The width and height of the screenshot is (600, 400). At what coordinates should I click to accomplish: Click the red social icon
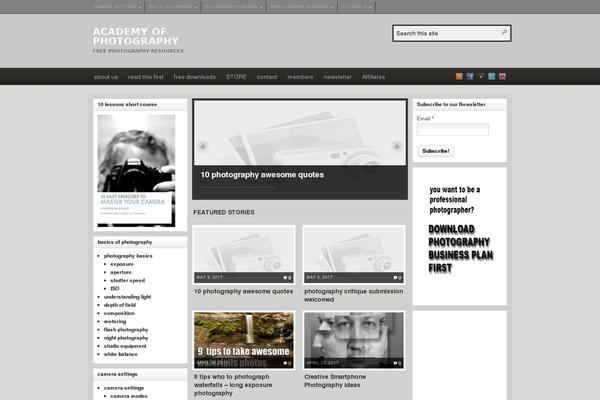tap(502, 77)
